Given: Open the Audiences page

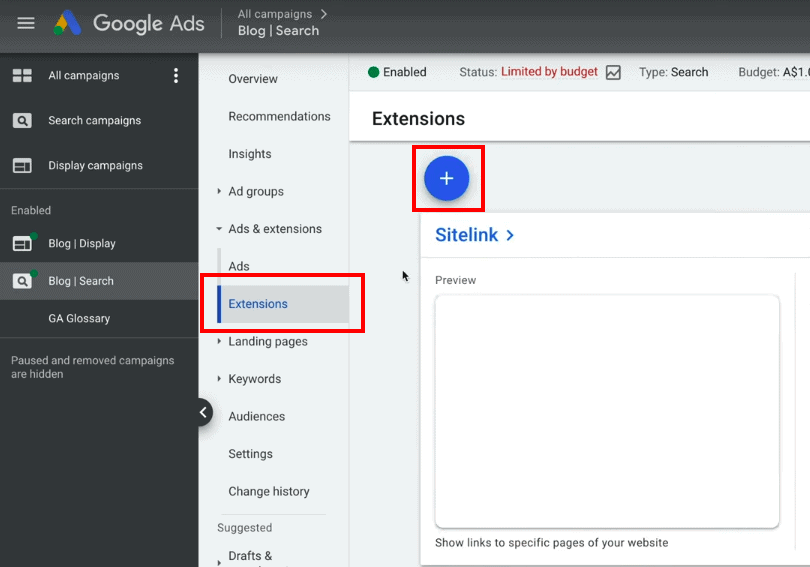Looking at the screenshot, I should click(x=256, y=416).
